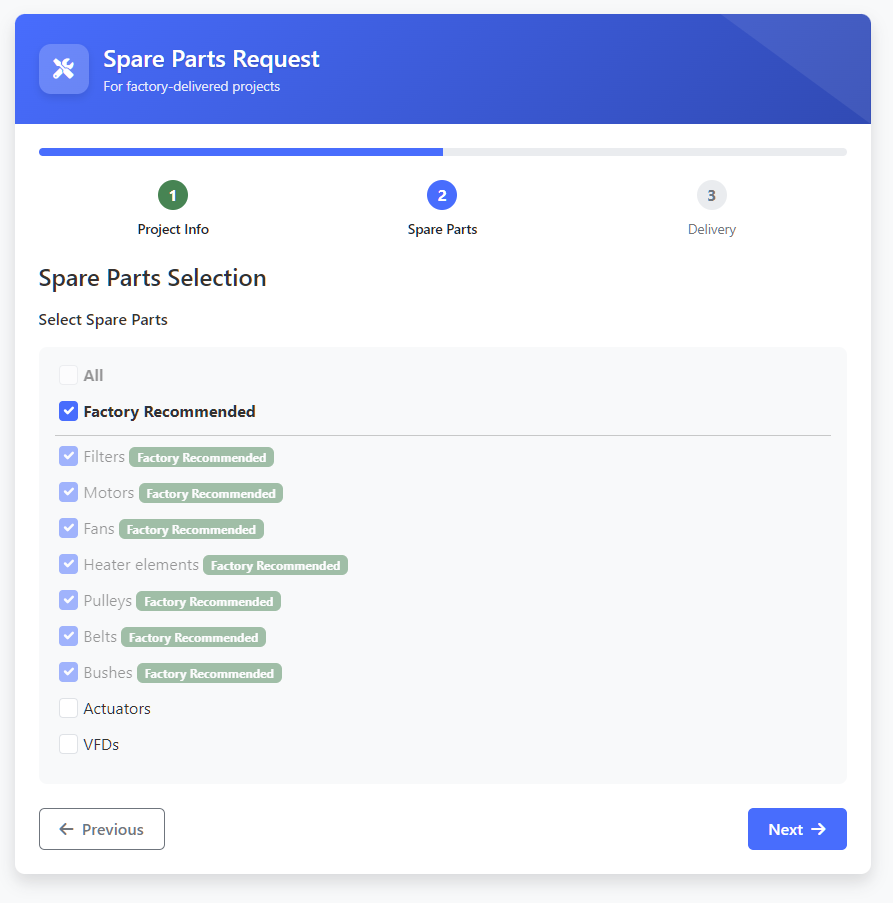Open the Delivery step label

pyautogui.click(x=712, y=229)
